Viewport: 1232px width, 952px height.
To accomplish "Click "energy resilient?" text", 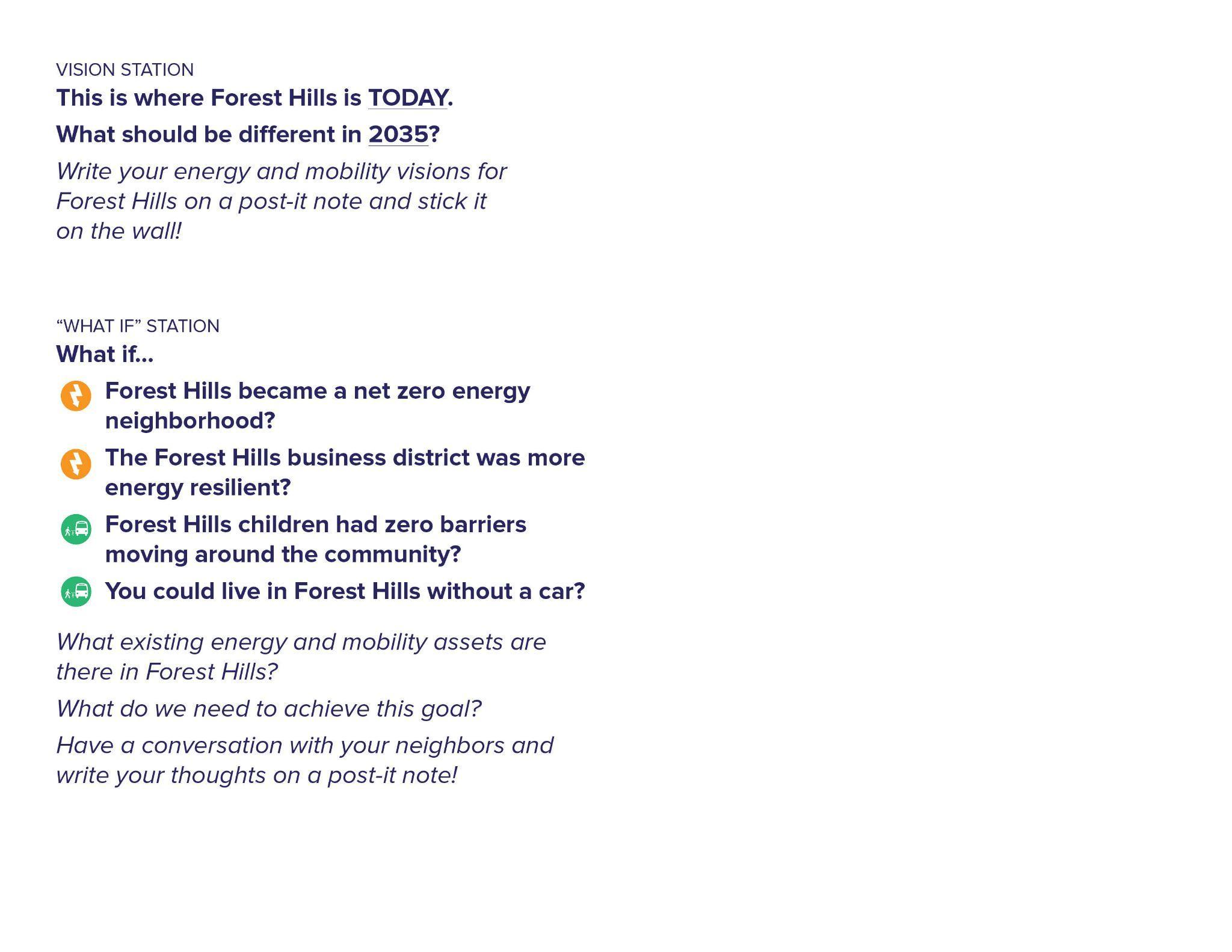I will [x=198, y=488].
